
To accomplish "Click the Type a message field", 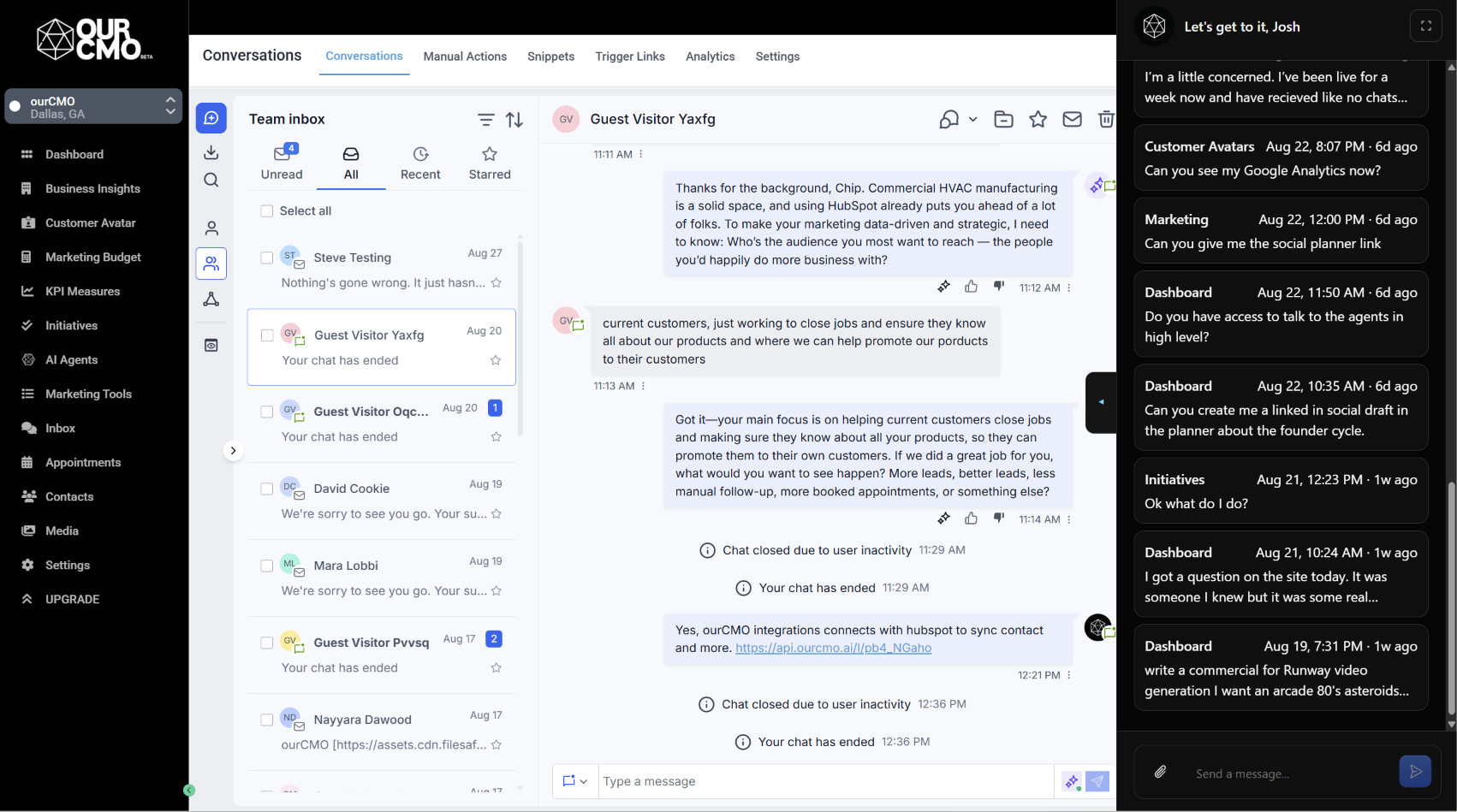I will 825,781.
